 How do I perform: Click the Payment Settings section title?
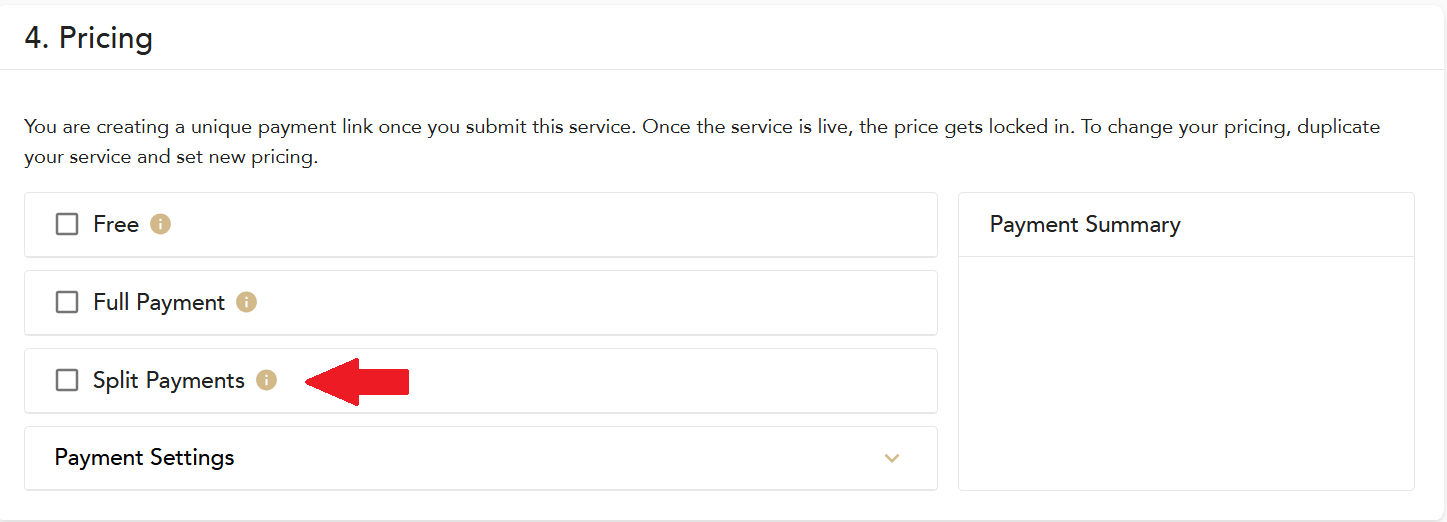(144, 458)
